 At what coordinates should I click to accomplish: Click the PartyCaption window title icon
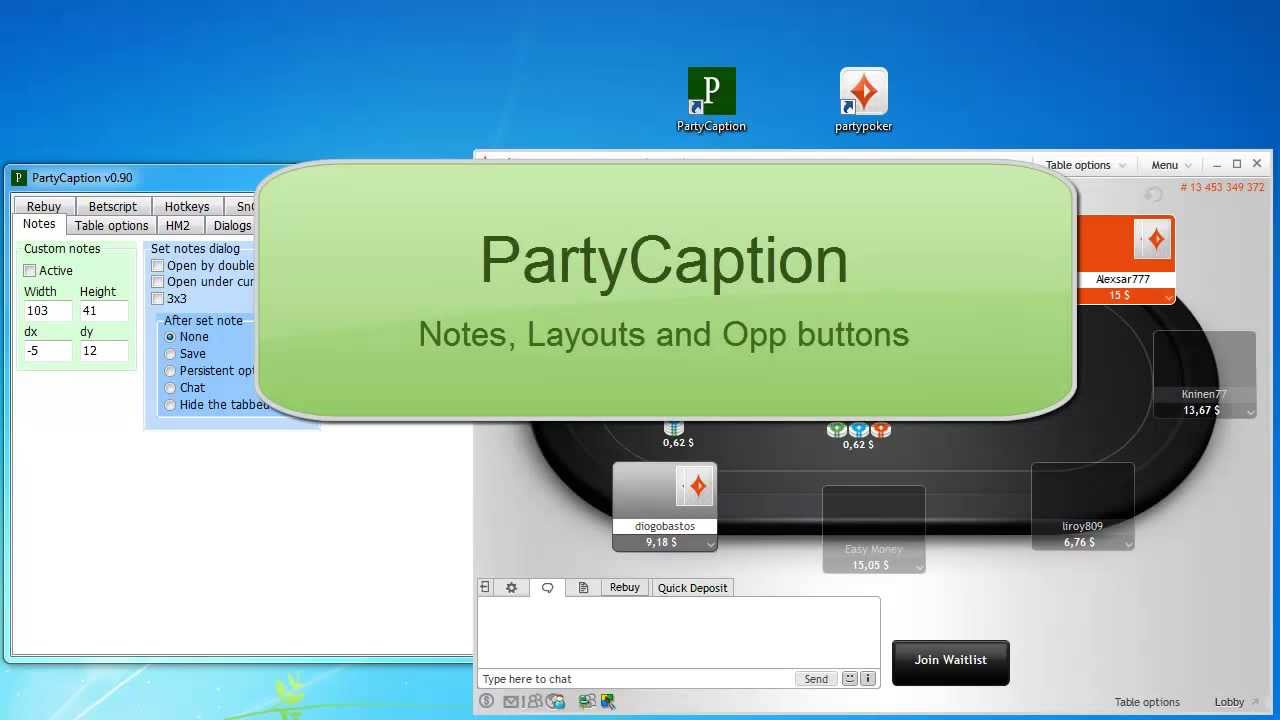point(18,178)
